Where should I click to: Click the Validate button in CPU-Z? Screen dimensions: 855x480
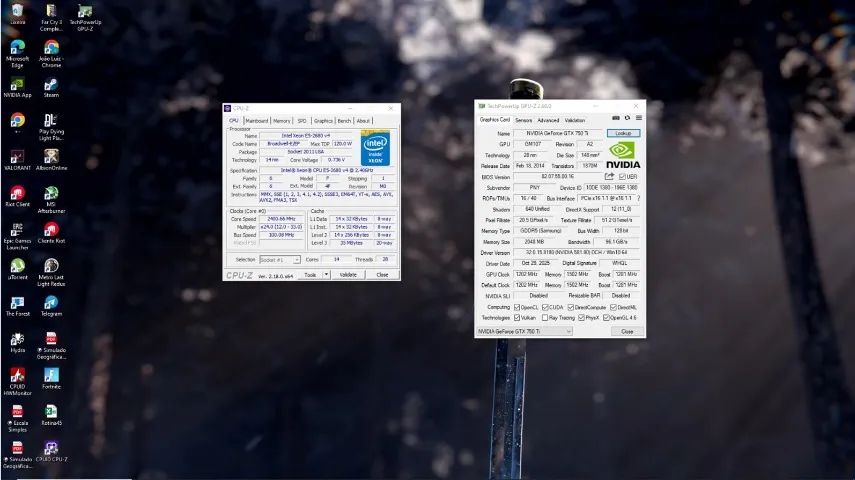(x=348, y=274)
